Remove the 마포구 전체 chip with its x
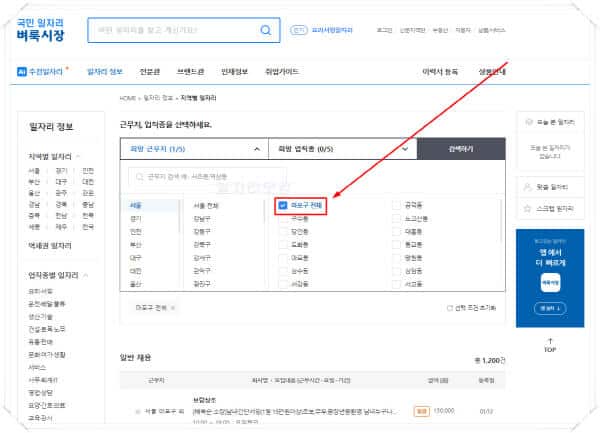The image size is (600, 433). click(x=173, y=308)
